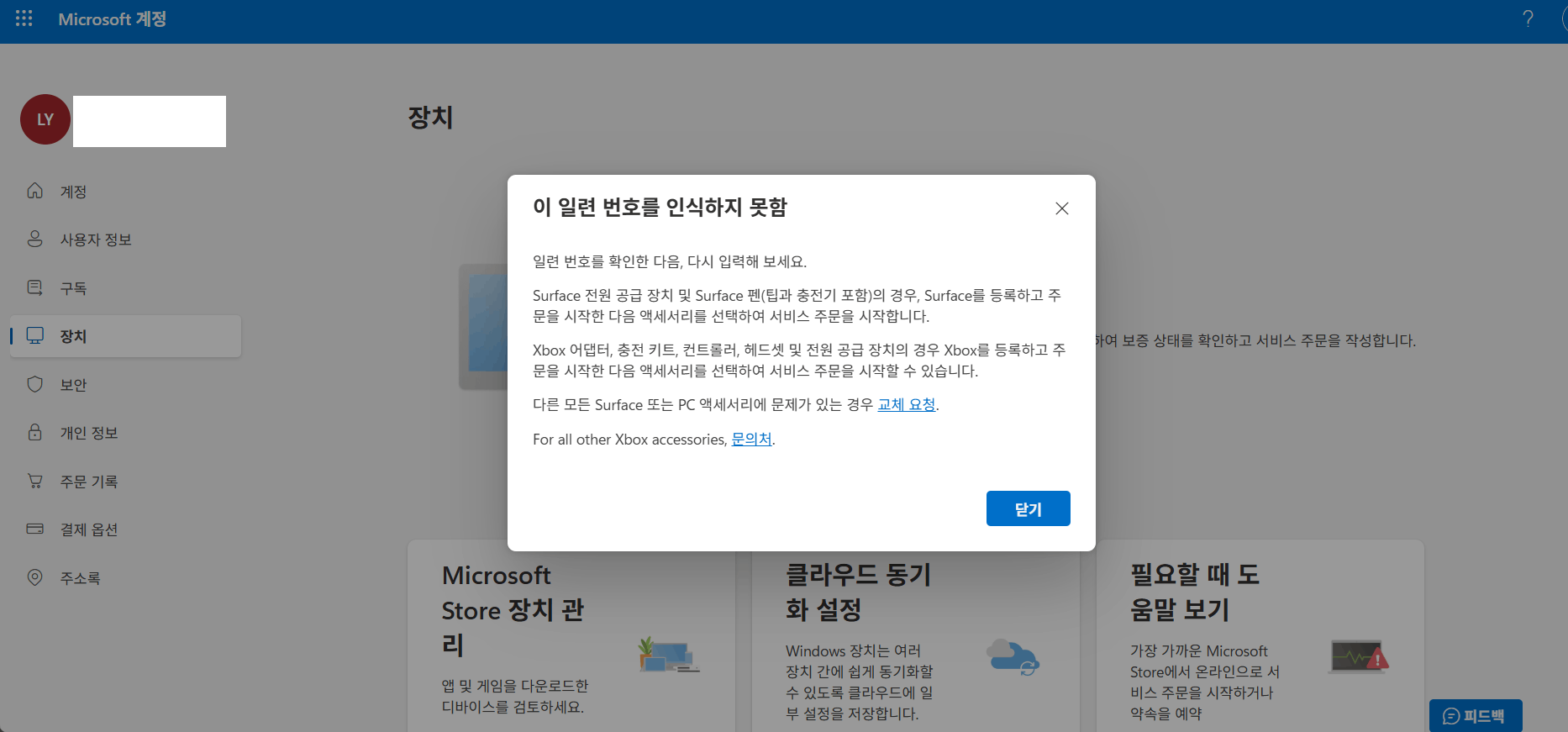Open the app launcher grid icon
Viewport: 1568px width, 732px height.
[24, 18]
